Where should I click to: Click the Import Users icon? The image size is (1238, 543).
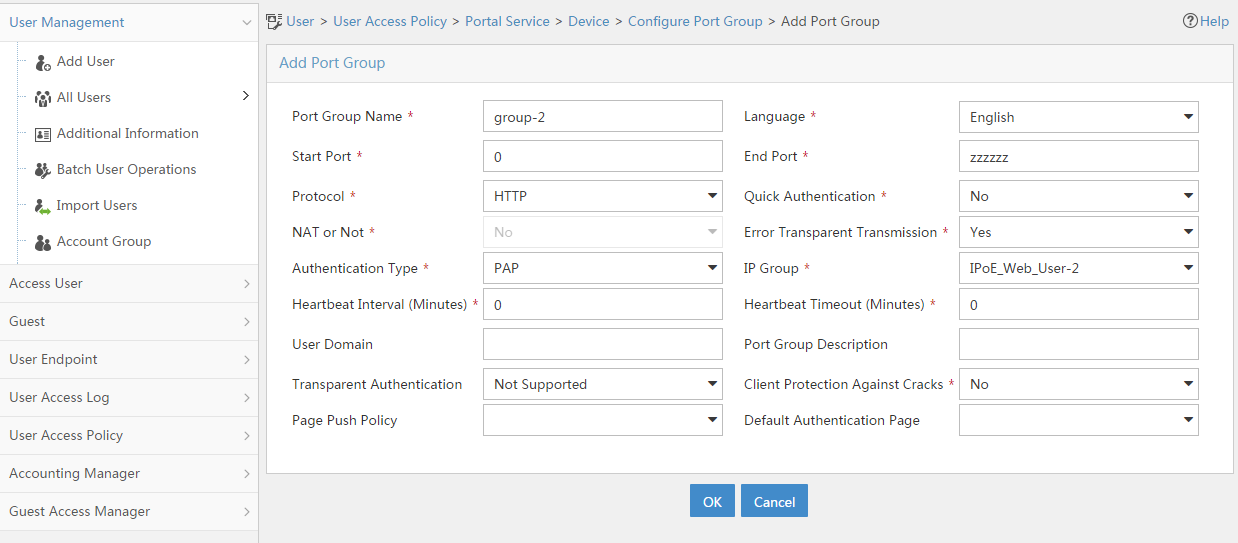[x=43, y=206]
